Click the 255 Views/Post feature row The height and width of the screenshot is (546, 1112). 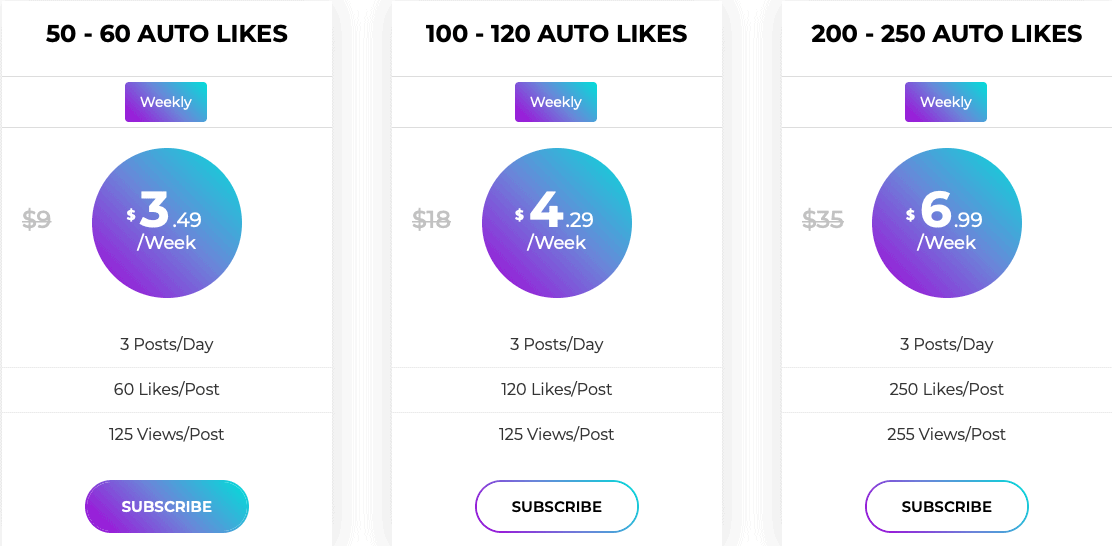click(x=947, y=434)
